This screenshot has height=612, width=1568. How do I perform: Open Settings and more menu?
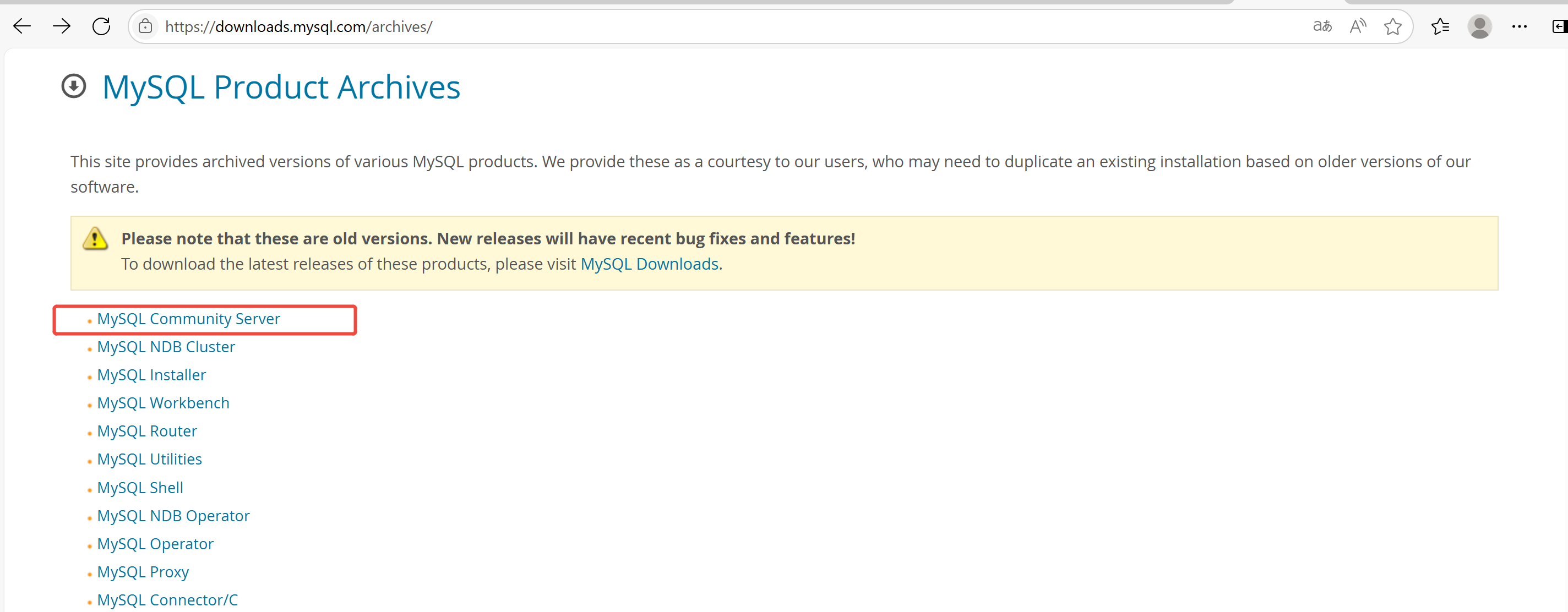pyautogui.click(x=1520, y=26)
